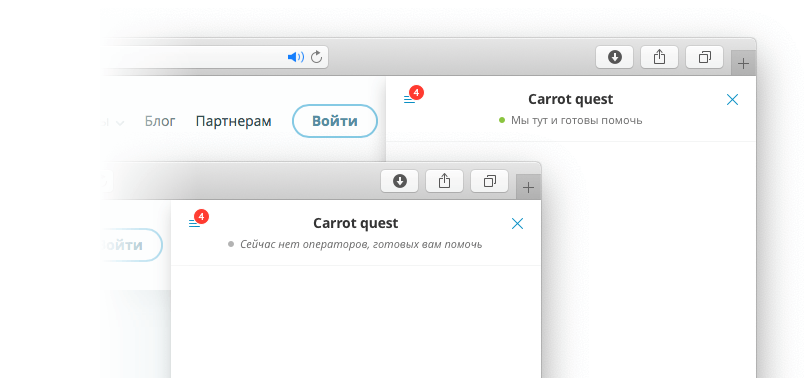Open conversations list in offline Carrot quest chat
This screenshot has width=812, height=378.
click(194, 224)
